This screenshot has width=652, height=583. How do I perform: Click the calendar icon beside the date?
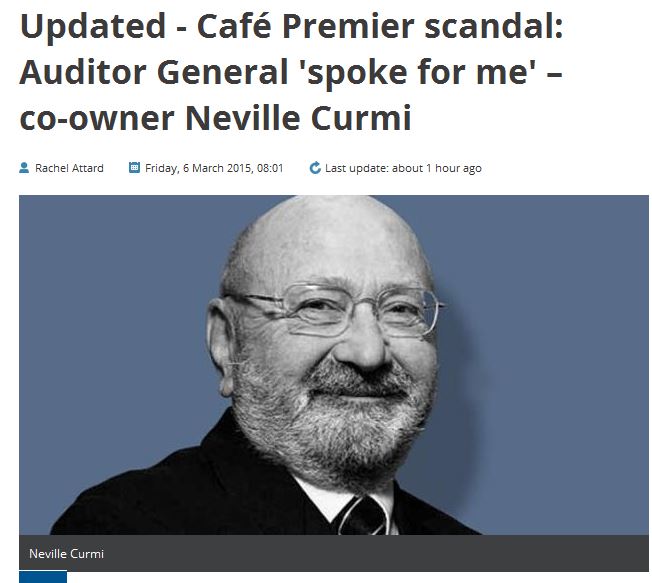(134, 167)
